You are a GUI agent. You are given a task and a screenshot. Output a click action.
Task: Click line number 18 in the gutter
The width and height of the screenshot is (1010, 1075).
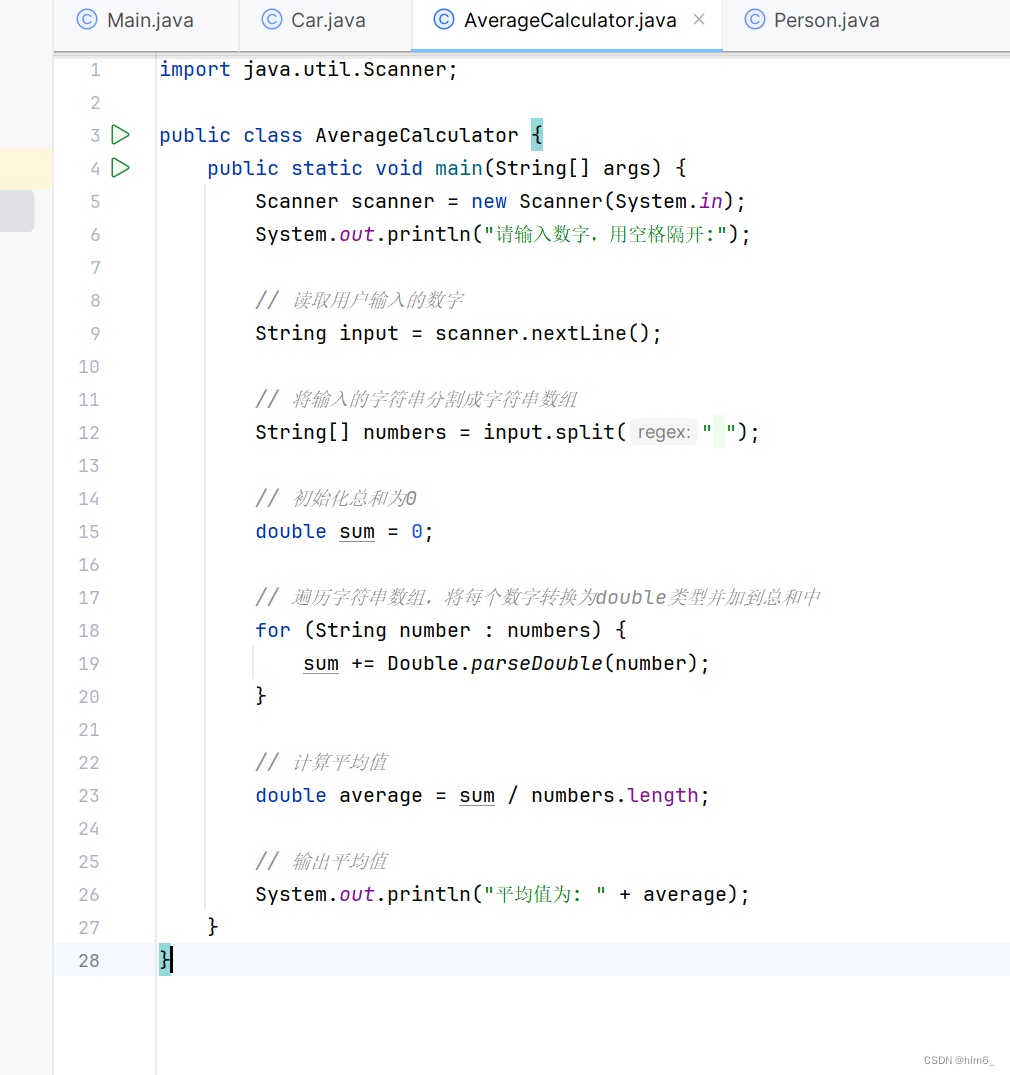88,631
